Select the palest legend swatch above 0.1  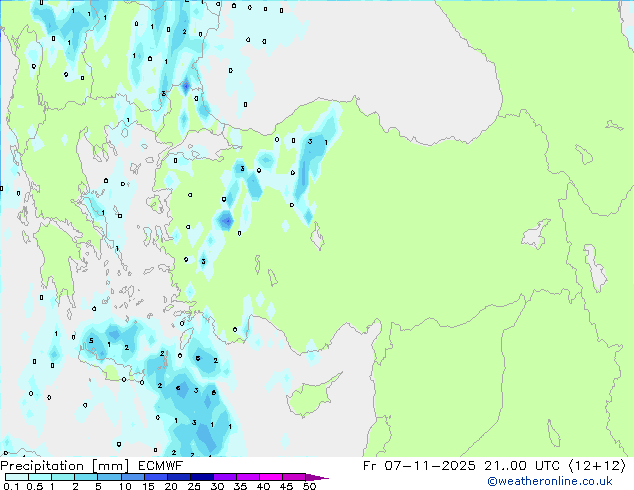point(17,477)
